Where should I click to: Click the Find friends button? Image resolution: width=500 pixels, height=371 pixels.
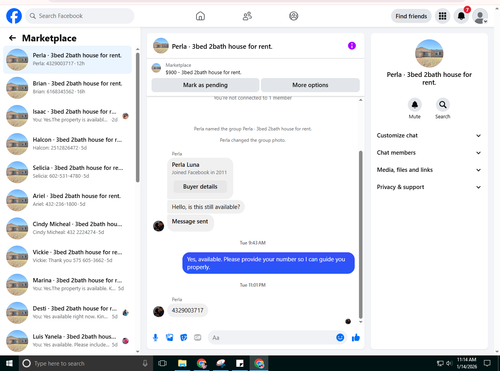pos(411,16)
